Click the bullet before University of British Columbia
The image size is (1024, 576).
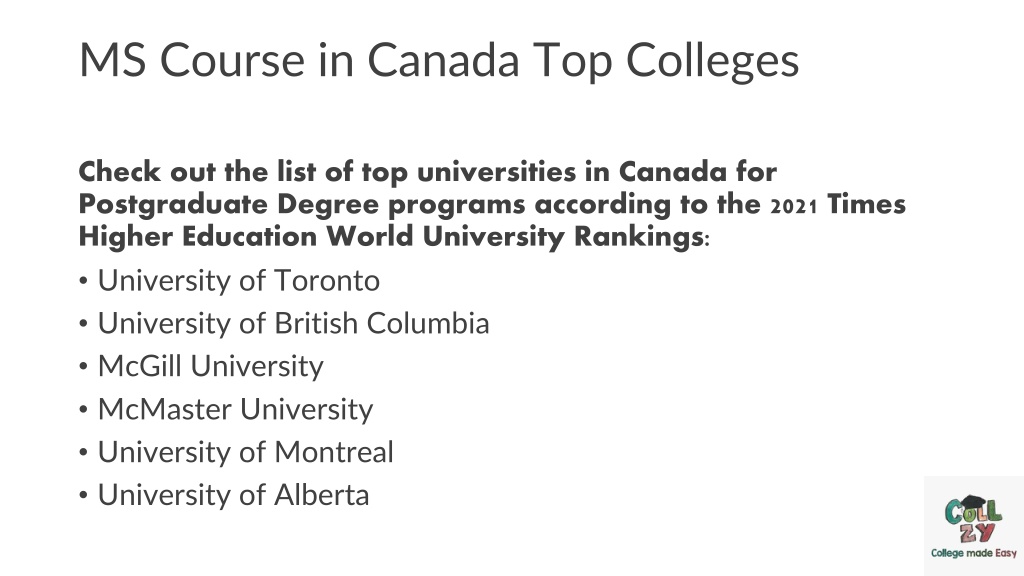point(83,325)
